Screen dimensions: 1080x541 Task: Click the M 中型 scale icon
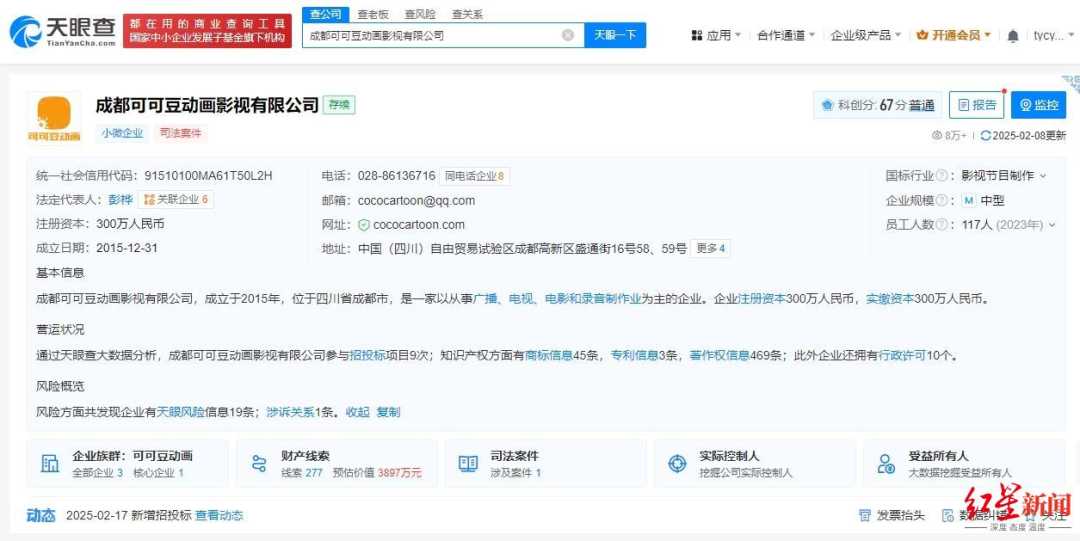click(x=969, y=201)
